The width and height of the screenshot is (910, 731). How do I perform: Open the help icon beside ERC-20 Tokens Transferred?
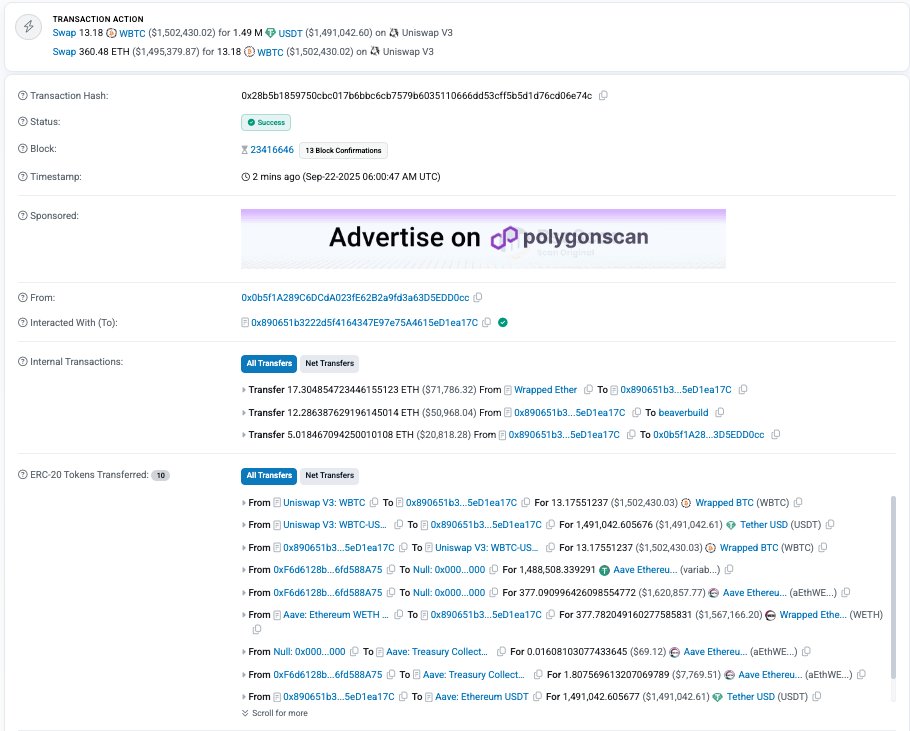point(23,475)
